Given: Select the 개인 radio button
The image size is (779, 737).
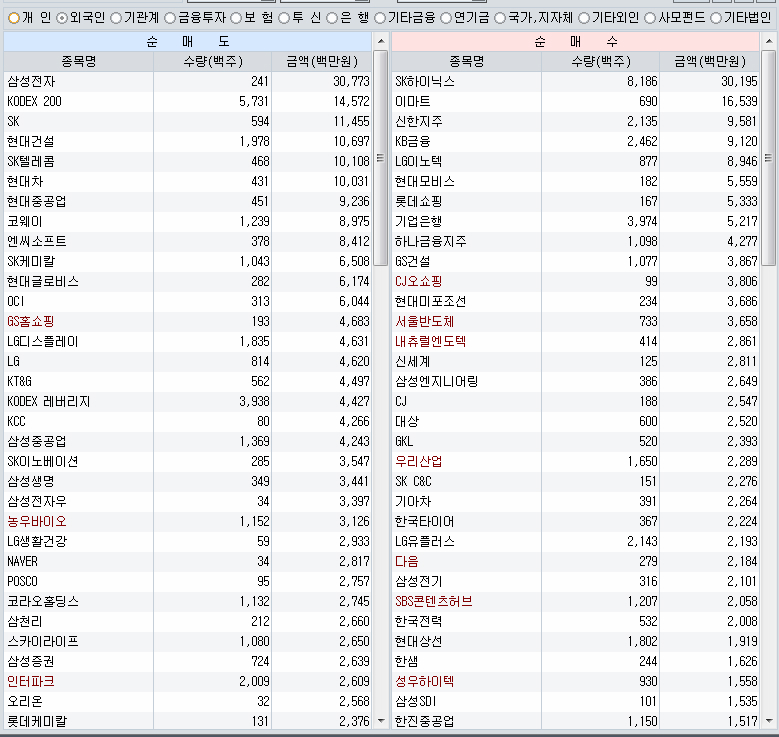Looking at the screenshot, I should [x=14, y=18].
